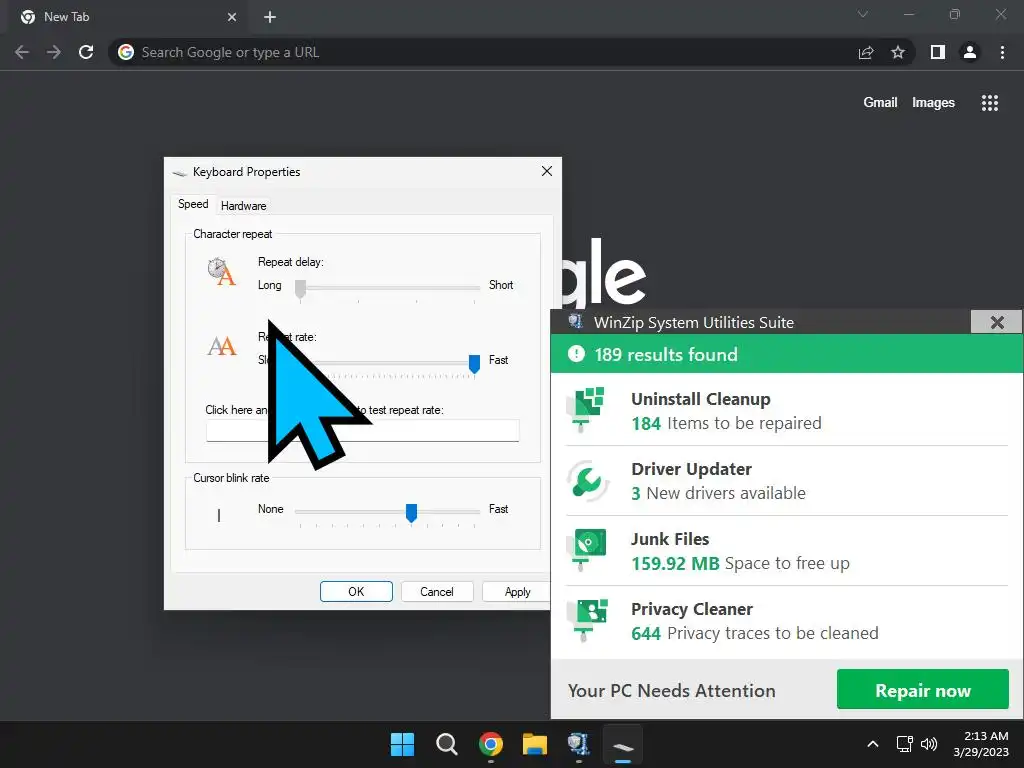The width and height of the screenshot is (1024, 768).
Task: Bookmark this tab with the star icon
Action: tap(898, 52)
